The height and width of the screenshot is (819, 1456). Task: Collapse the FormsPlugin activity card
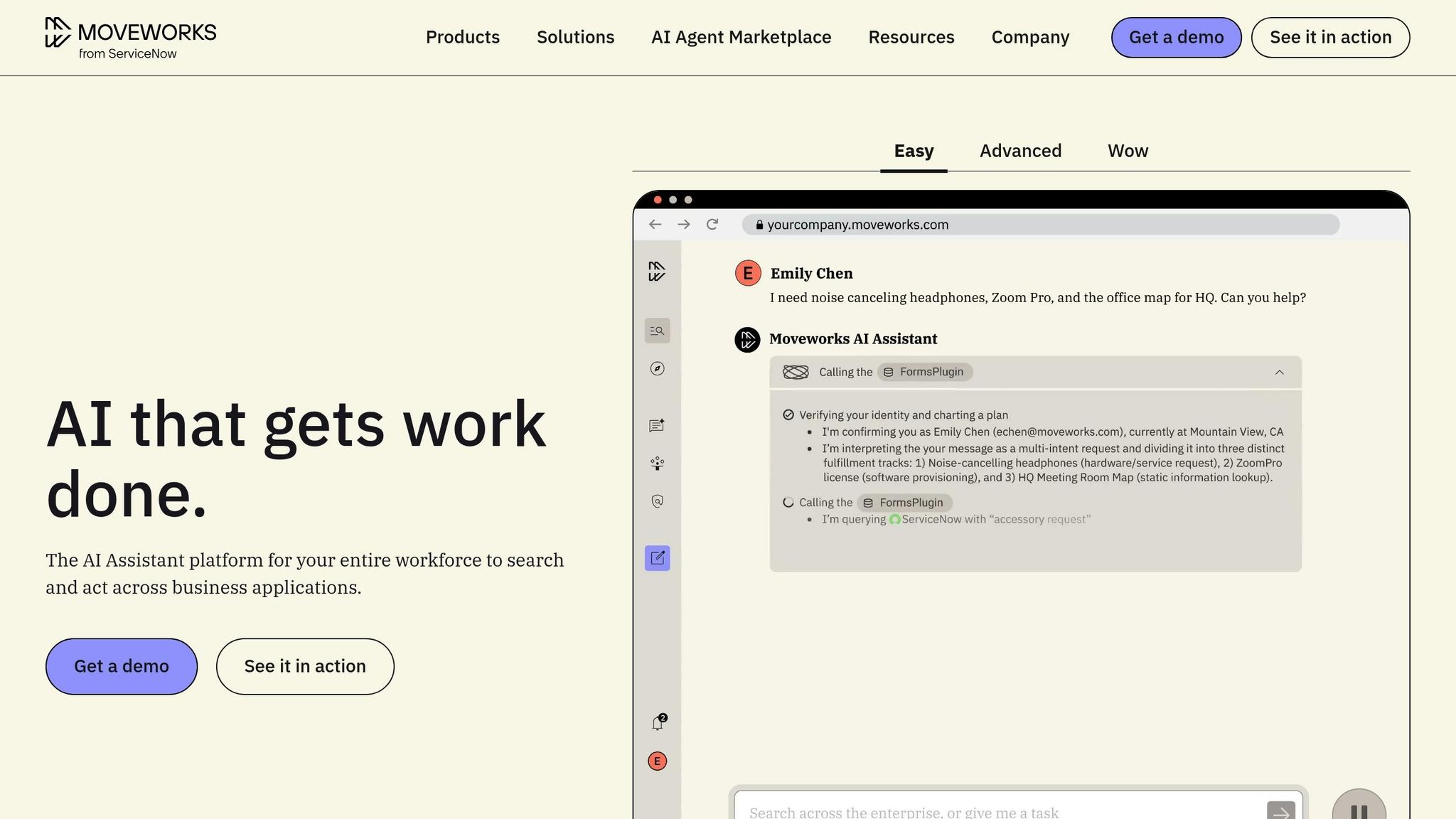tap(1280, 372)
